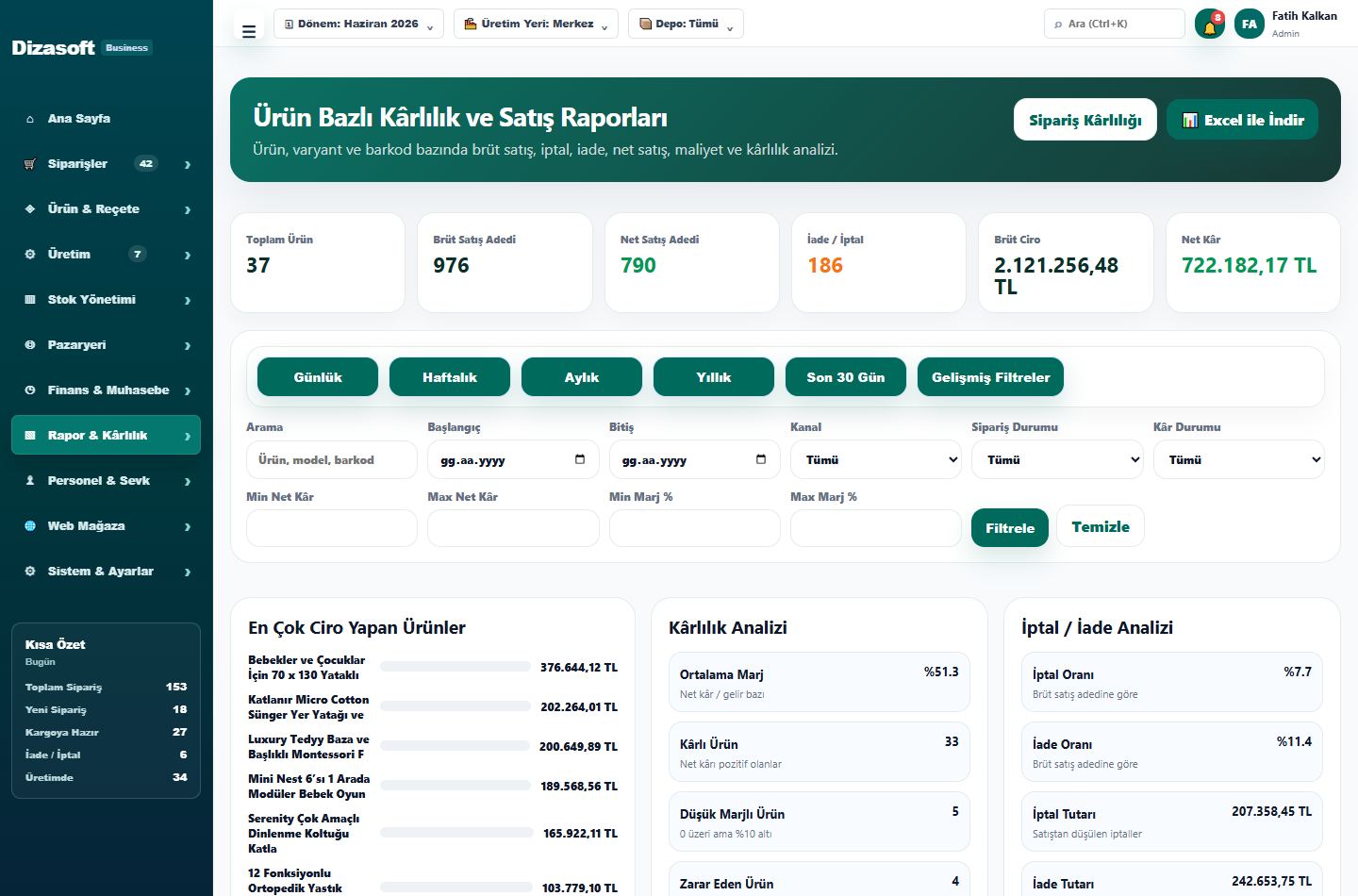
Task: Click the Min Net Kâr input field
Action: [332, 528]
